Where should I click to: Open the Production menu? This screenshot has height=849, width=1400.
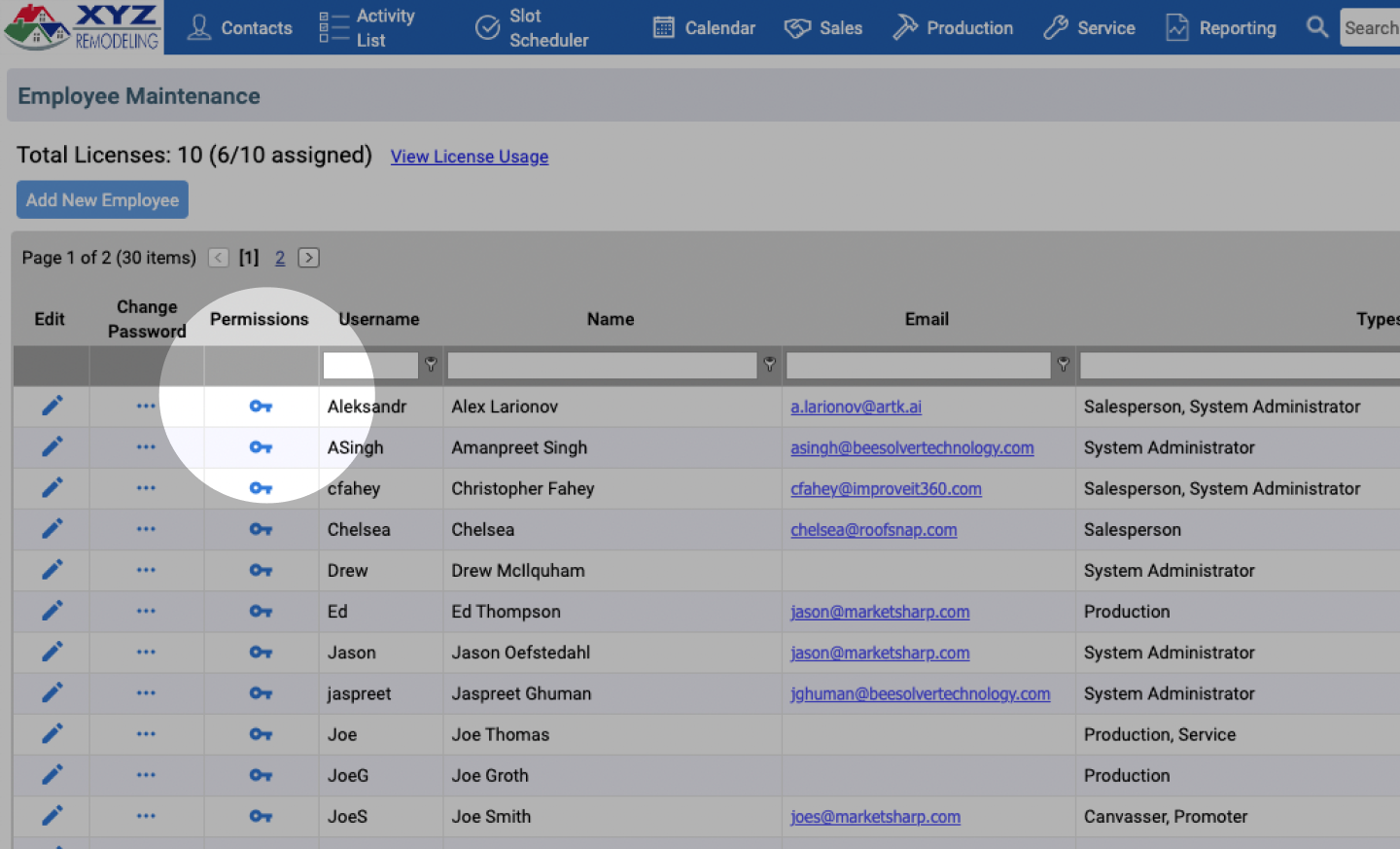[953, 27]
